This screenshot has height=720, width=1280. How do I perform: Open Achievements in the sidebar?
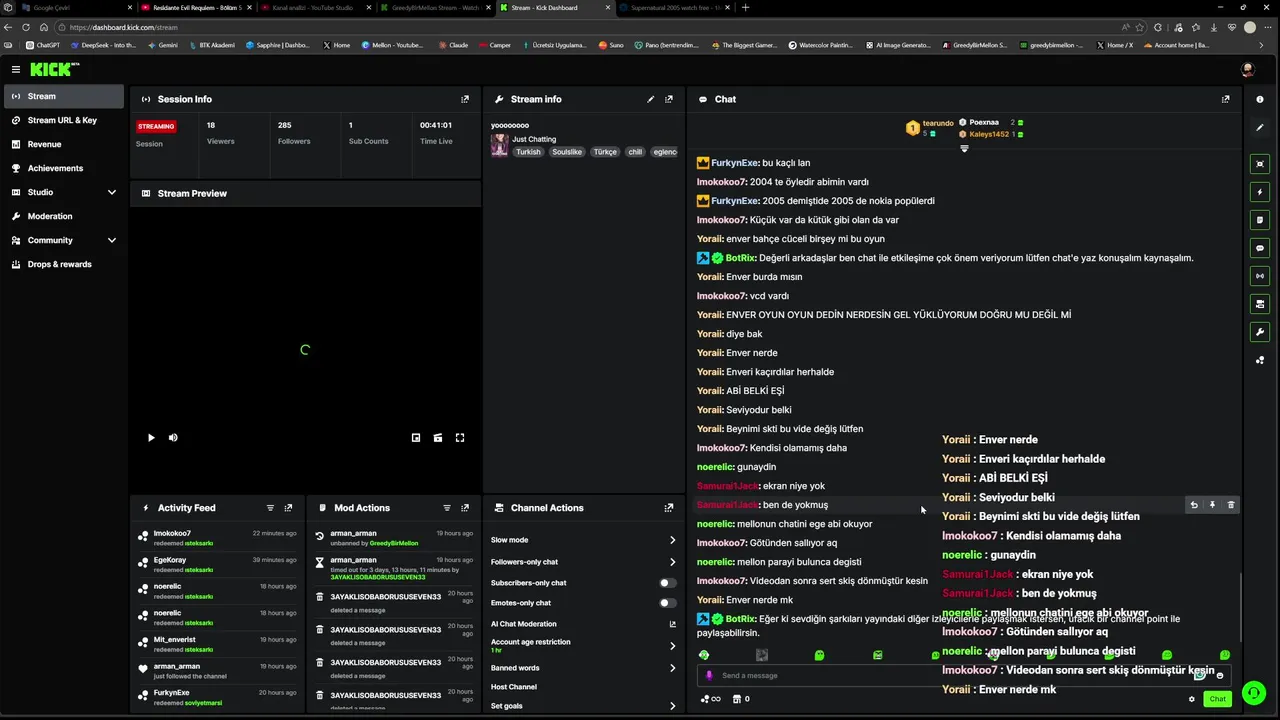[64, 168]
